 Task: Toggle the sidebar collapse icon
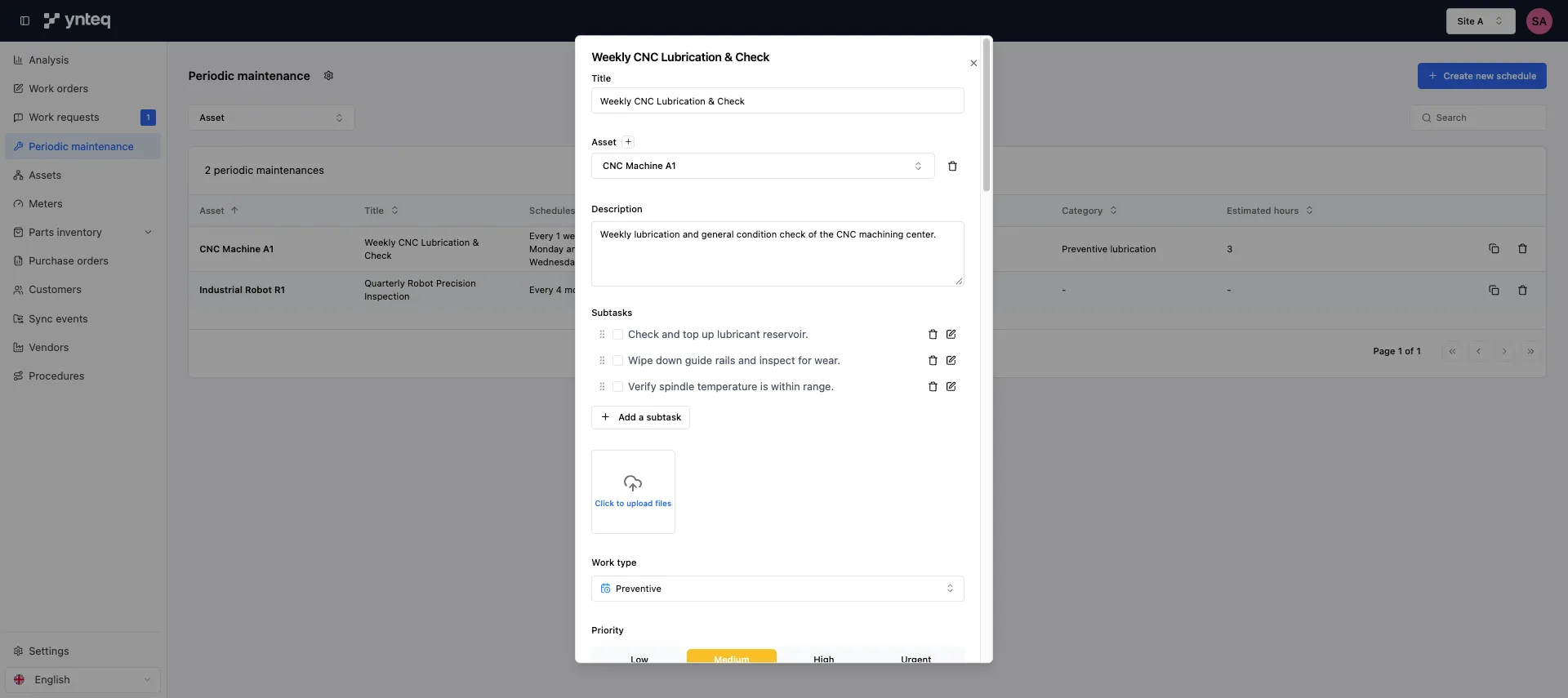click(24, 20)
